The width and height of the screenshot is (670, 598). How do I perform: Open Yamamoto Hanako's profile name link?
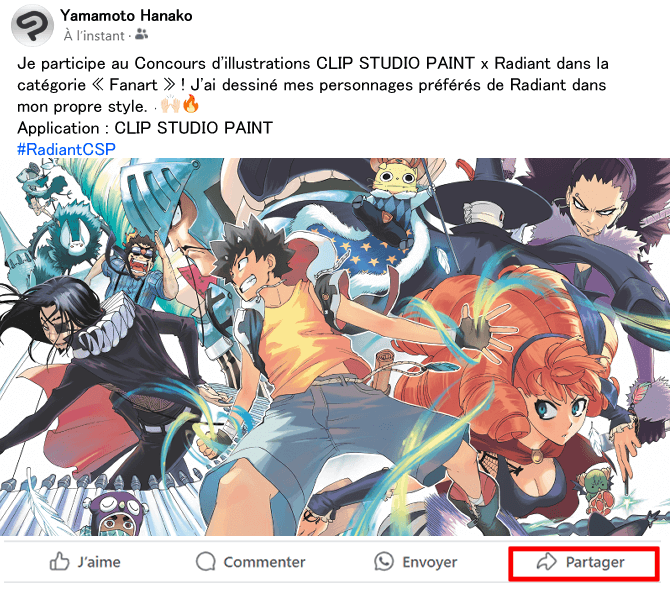tap(126, 16)
